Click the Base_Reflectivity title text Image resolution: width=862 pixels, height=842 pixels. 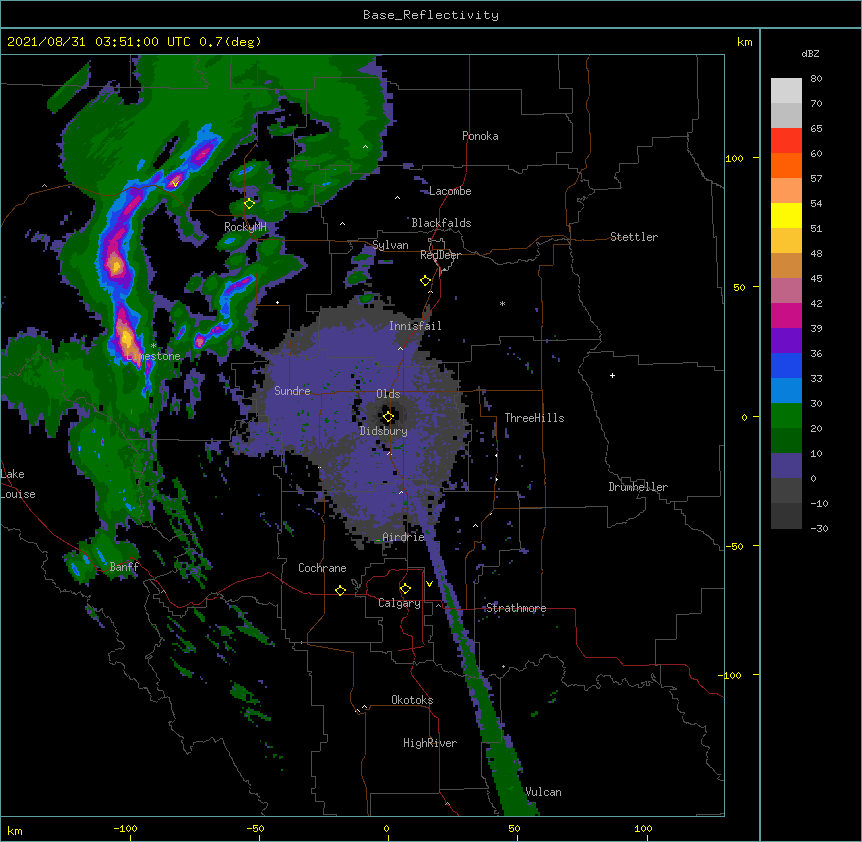point(431,15)
